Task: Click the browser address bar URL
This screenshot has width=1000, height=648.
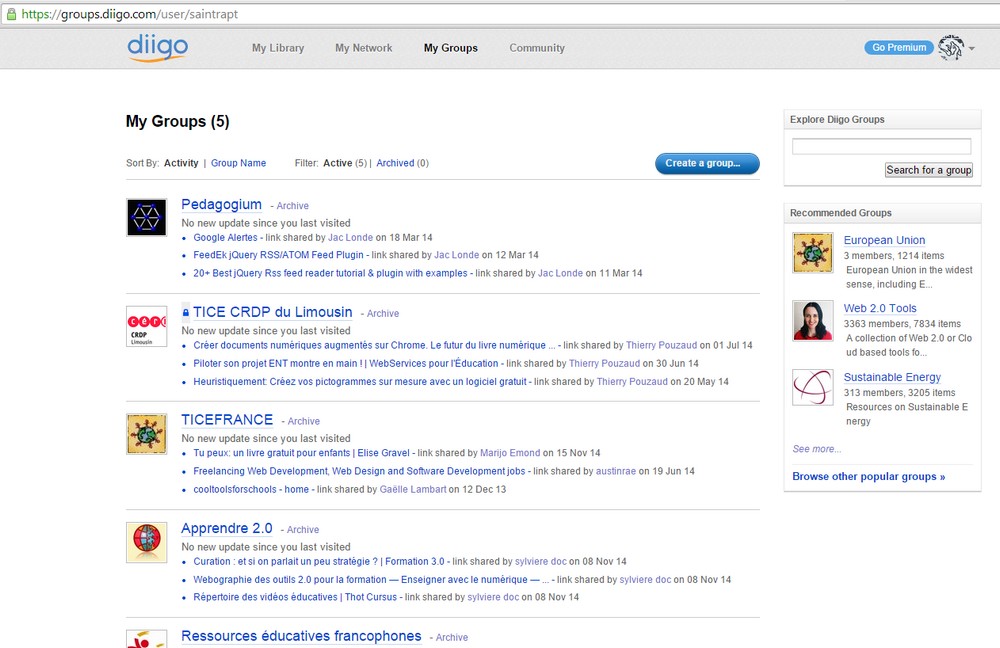Action: coord(129,14)
